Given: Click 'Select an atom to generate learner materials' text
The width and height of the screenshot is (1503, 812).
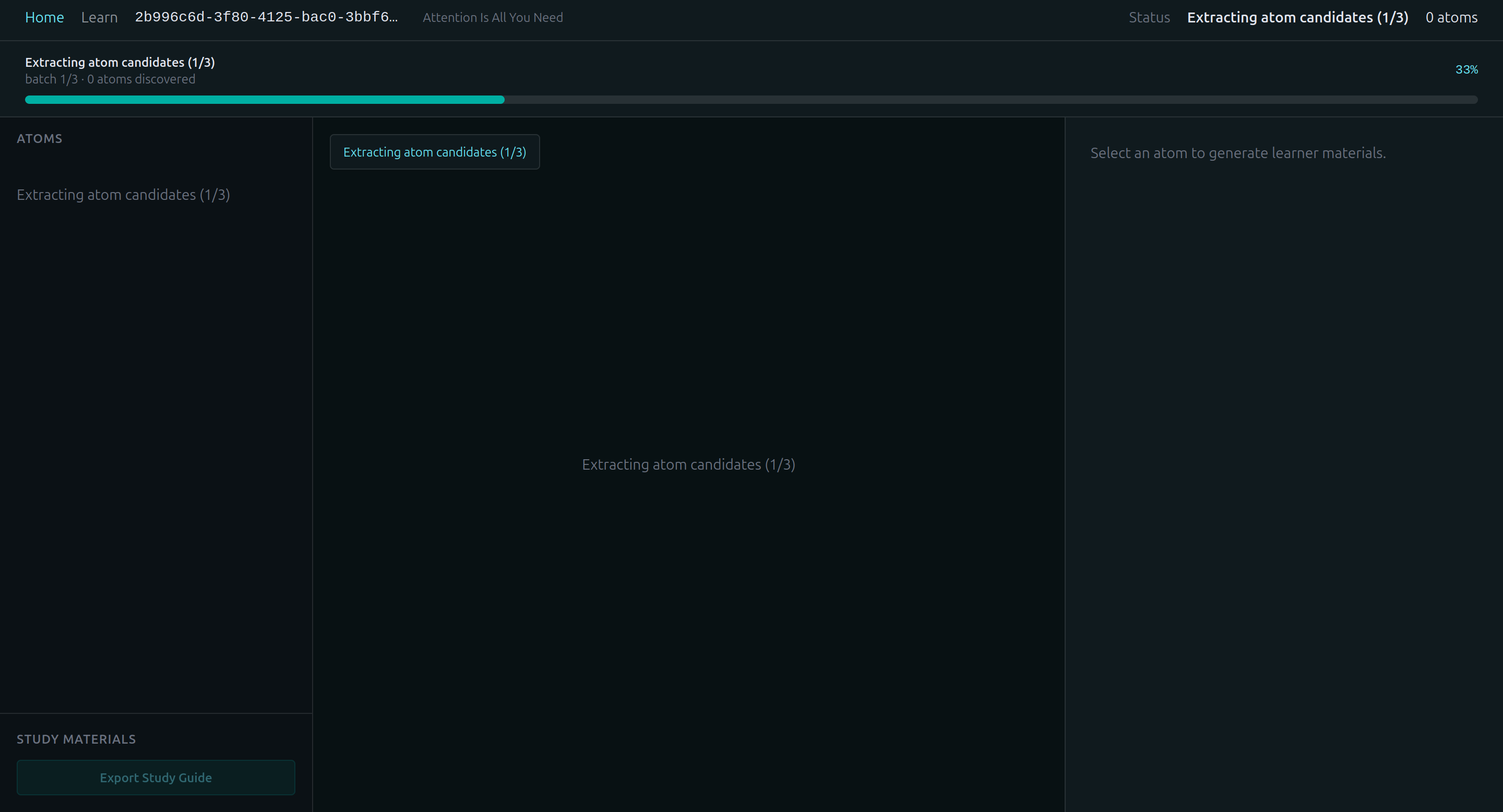Looking at the screenshot, I should (x=1237, y=153).
